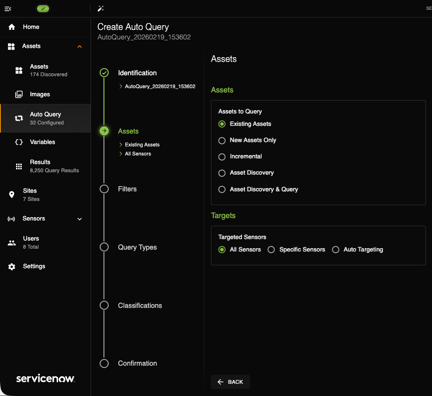Screen dimensions: 432x396
Task: Click the Targeted Sensors label
Action: point(242,237)
